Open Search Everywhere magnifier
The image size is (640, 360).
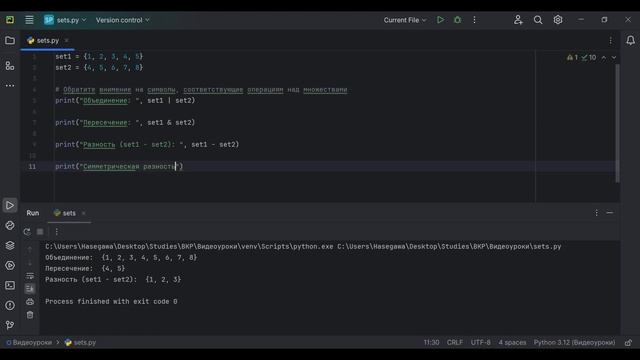click(x=538, y=20)
